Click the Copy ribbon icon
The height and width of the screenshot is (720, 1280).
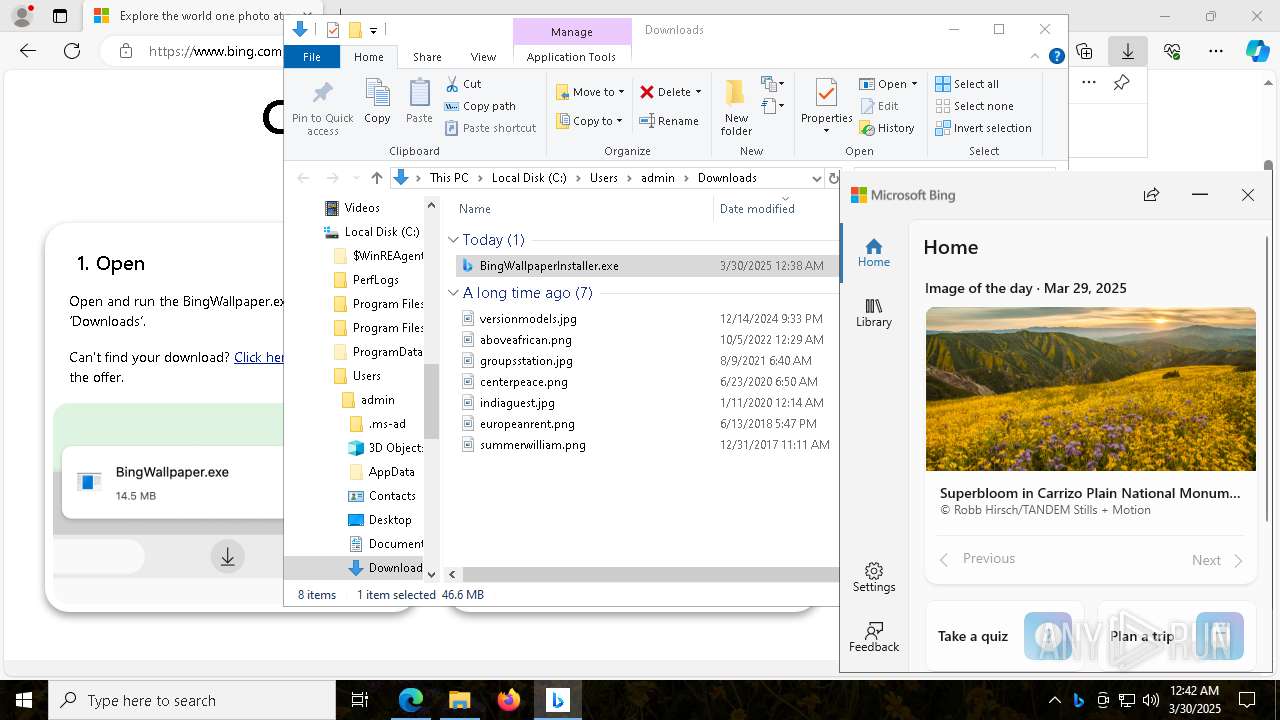(377, 102)
